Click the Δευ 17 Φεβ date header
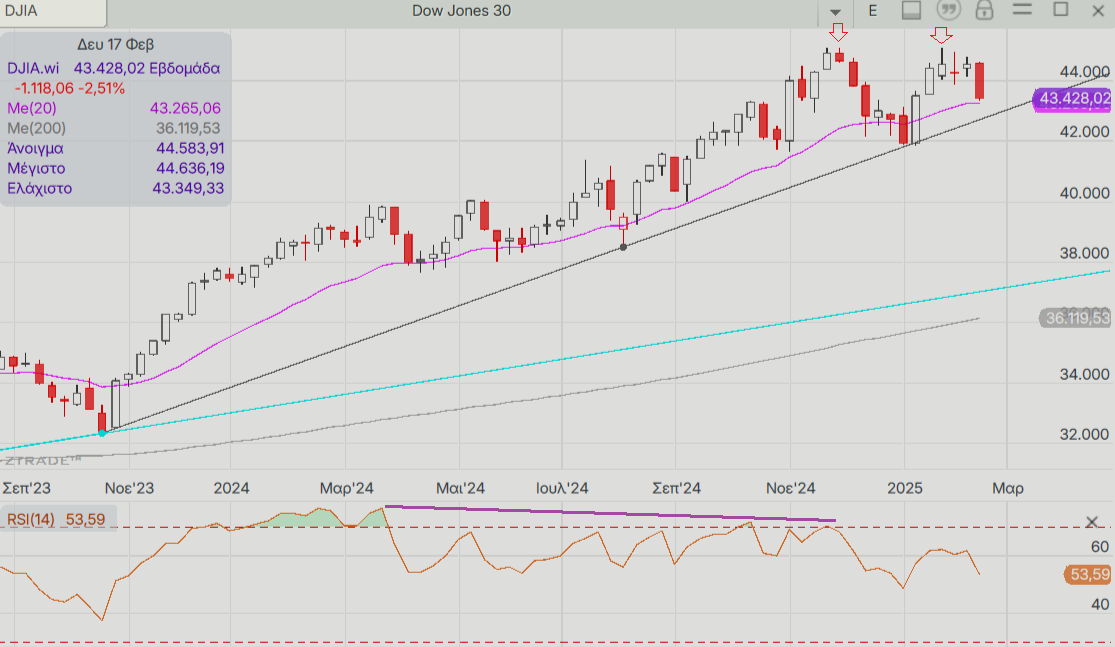The width and height of the screenshot is (1115, 647). tap(115, 44)
